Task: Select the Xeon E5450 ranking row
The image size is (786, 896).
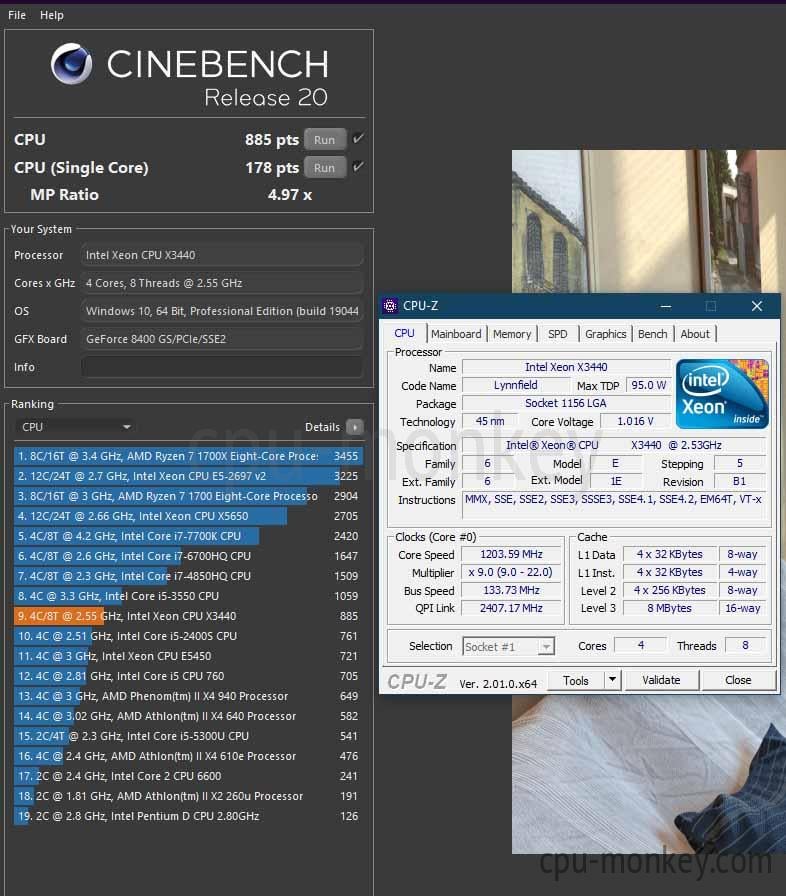Action: pyautogui.click(x=188, y=656)
